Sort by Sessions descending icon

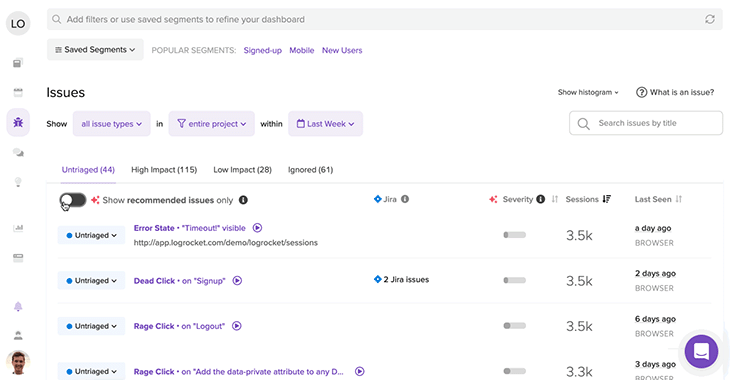click(607, 199)
